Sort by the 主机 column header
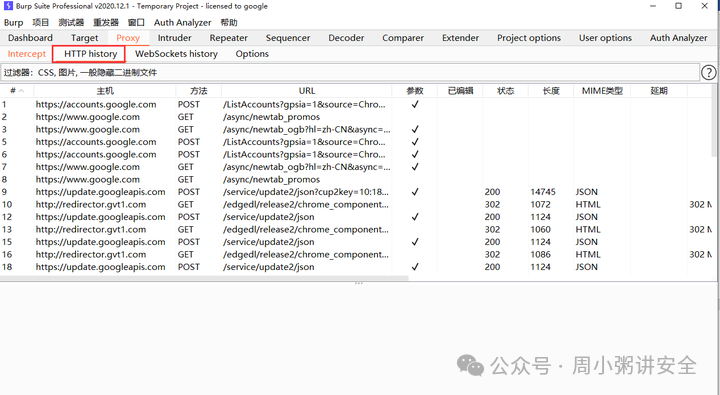Viewport: 720px width, 395px height. tap(105, 91)
